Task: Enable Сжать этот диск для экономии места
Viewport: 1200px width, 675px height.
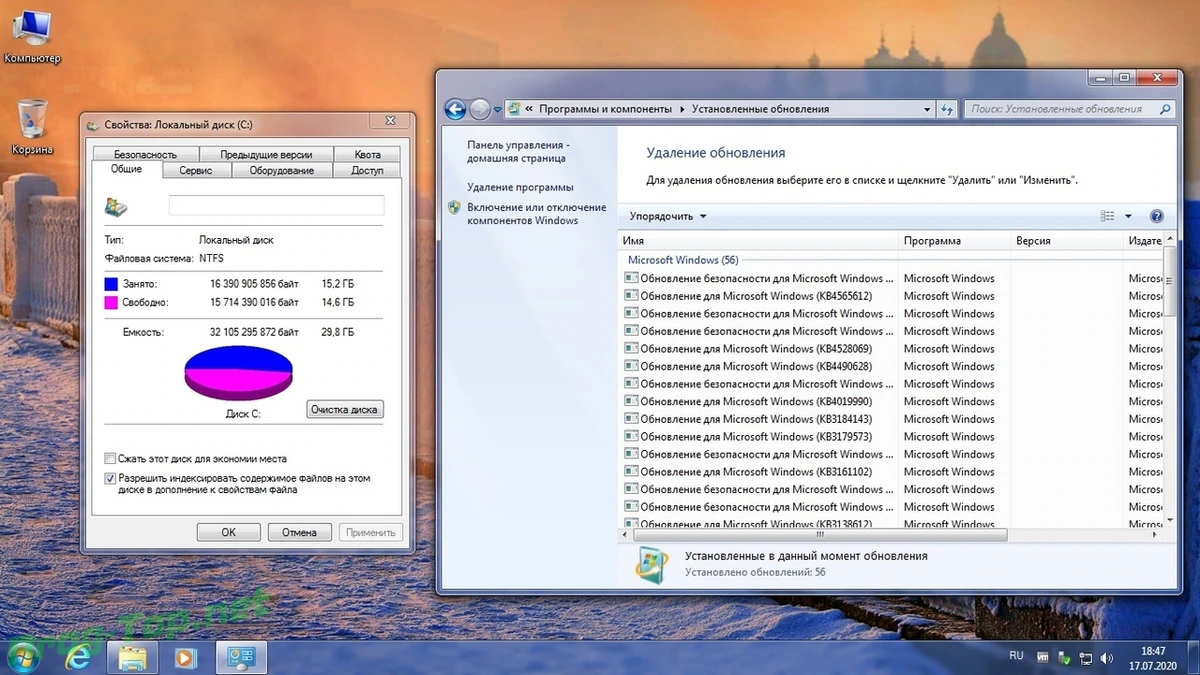Action: [110, 459]
